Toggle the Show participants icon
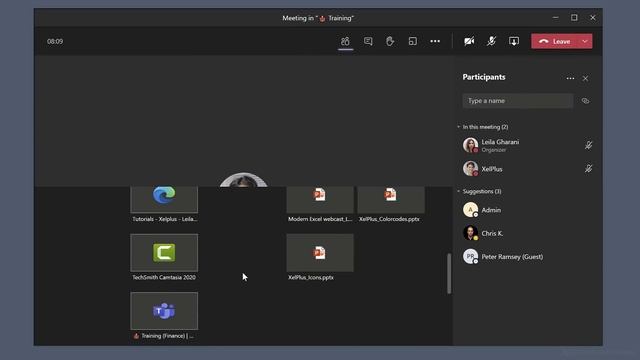This screenshot has height=360, width=640. (x=345, y=41)
